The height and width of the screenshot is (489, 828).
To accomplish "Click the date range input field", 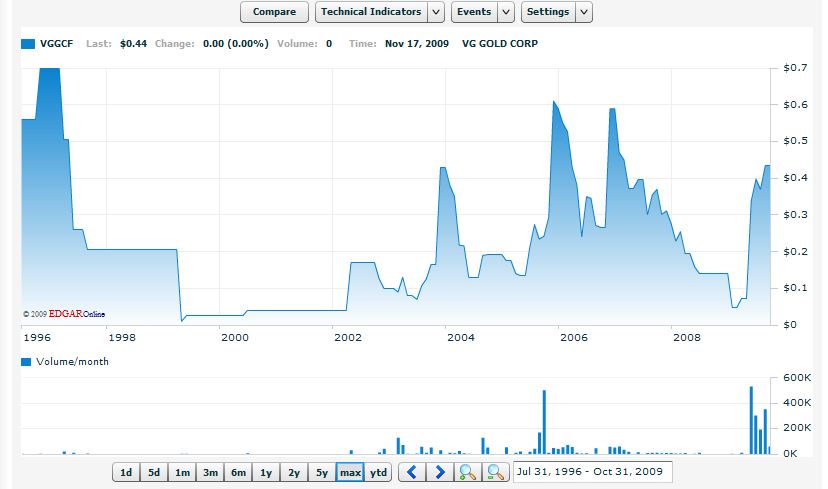I will point(592,472).
